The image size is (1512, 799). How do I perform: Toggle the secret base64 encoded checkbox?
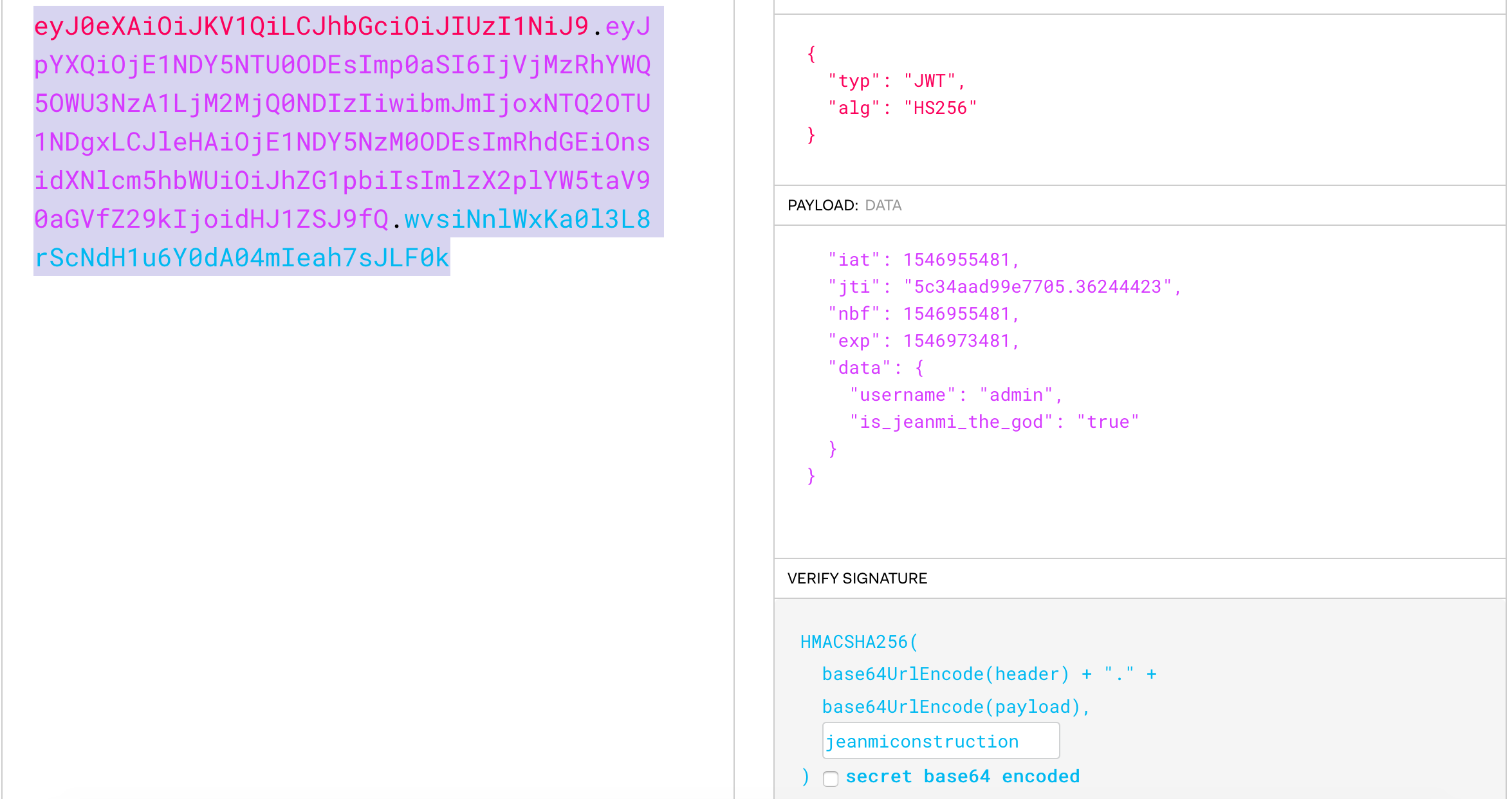[831, 778]
